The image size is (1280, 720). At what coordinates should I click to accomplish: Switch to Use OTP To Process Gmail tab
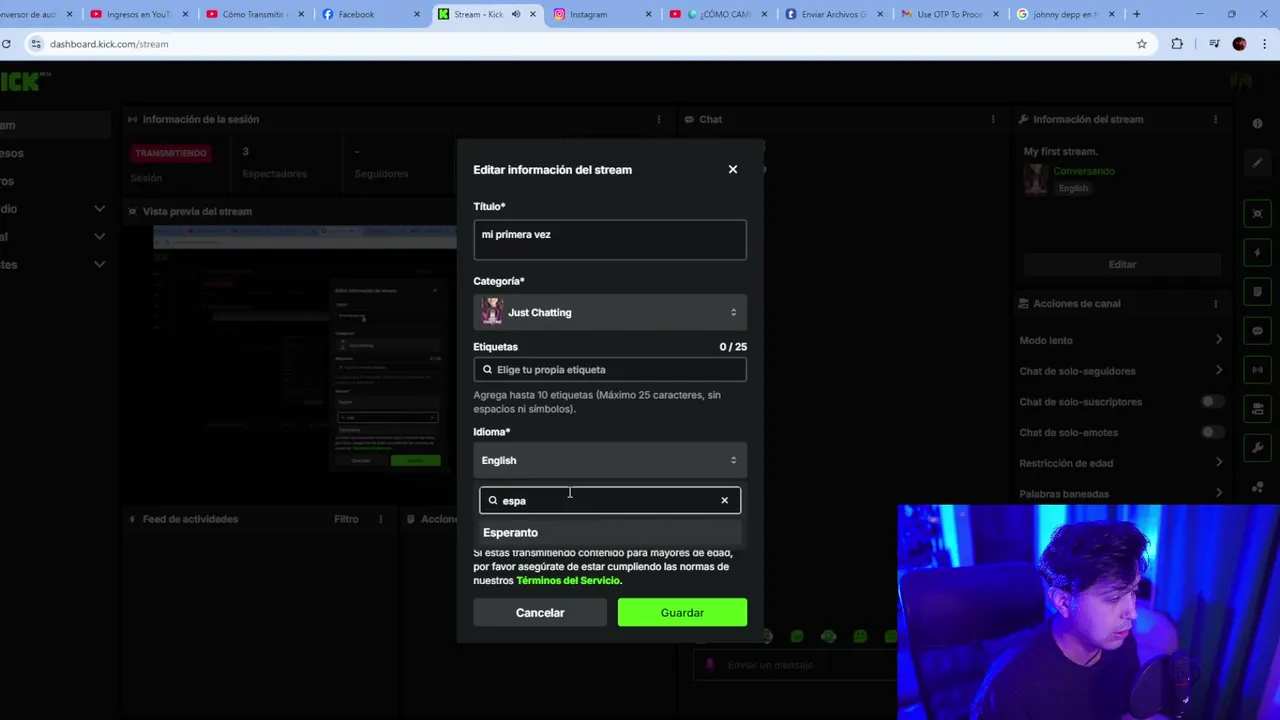click(950, 14)
